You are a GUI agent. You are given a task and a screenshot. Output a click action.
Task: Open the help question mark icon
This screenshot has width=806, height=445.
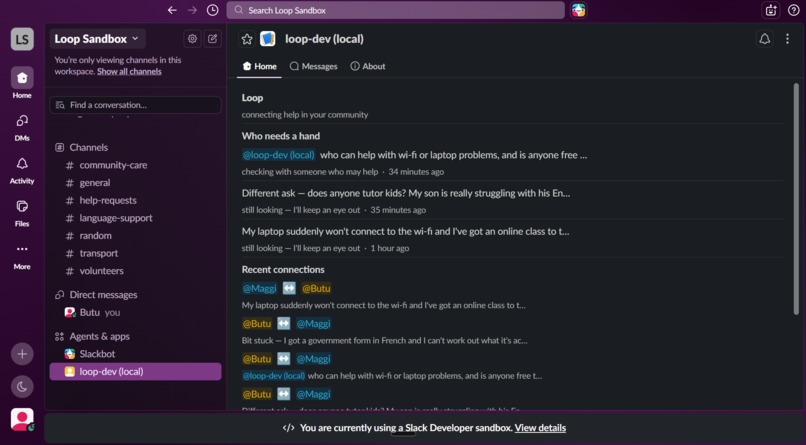[x=793, y=10]
